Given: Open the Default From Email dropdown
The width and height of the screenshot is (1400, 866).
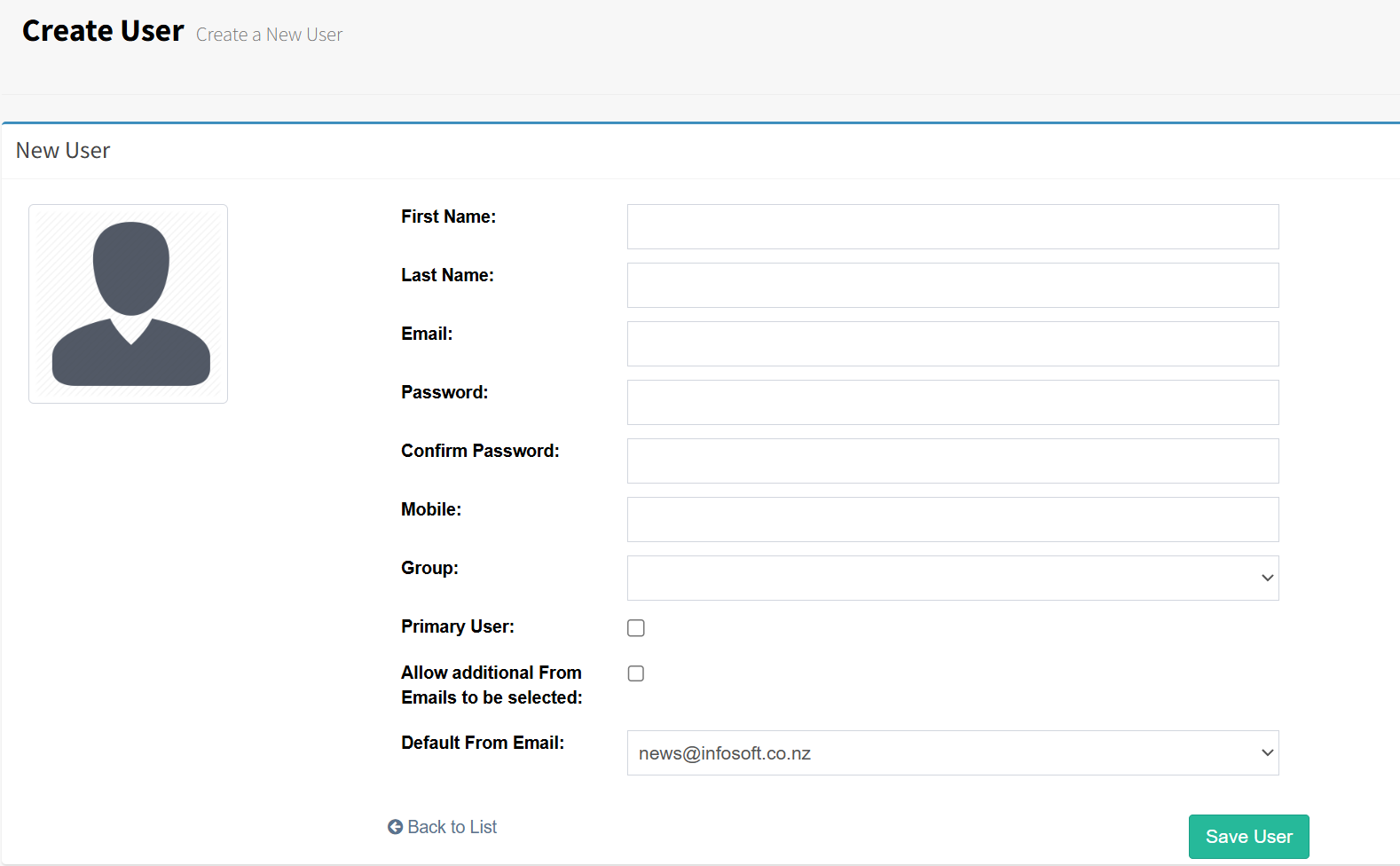Looking at the screenshot, I should coord(953,752).
